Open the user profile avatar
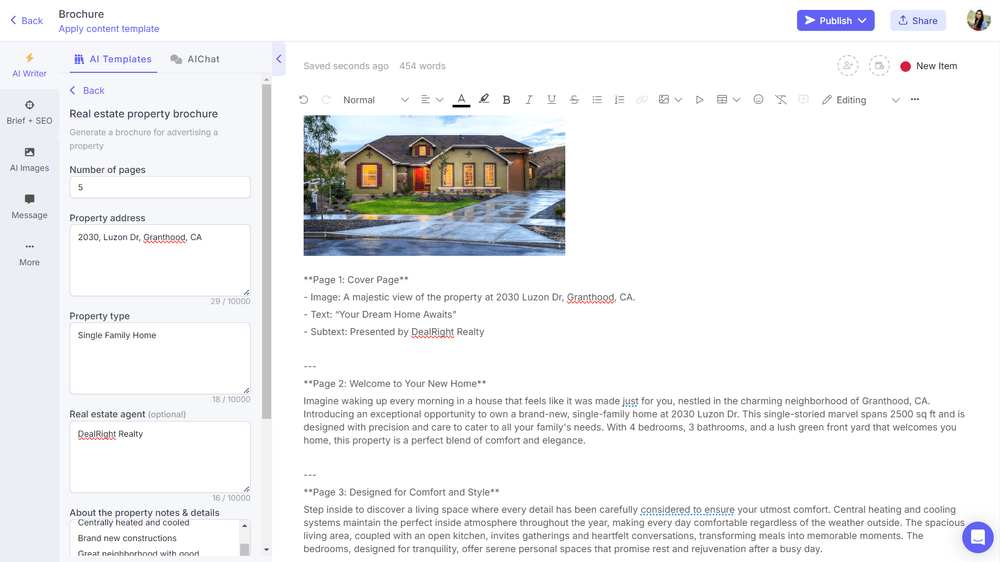This screenshot has height=562, width=1000. click(978, 20)
